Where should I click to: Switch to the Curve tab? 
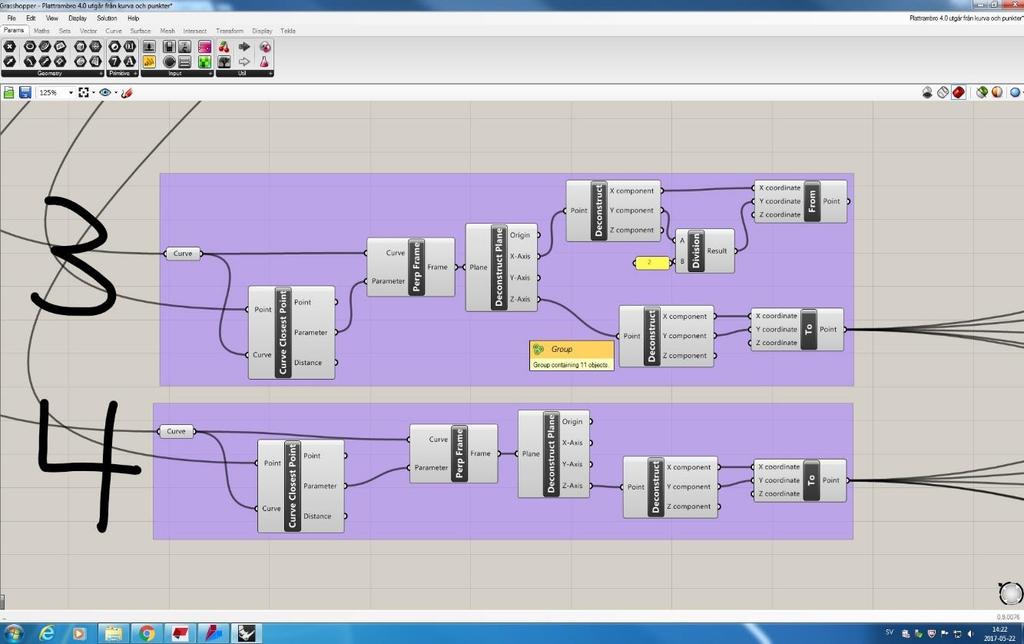pos(114,31)
